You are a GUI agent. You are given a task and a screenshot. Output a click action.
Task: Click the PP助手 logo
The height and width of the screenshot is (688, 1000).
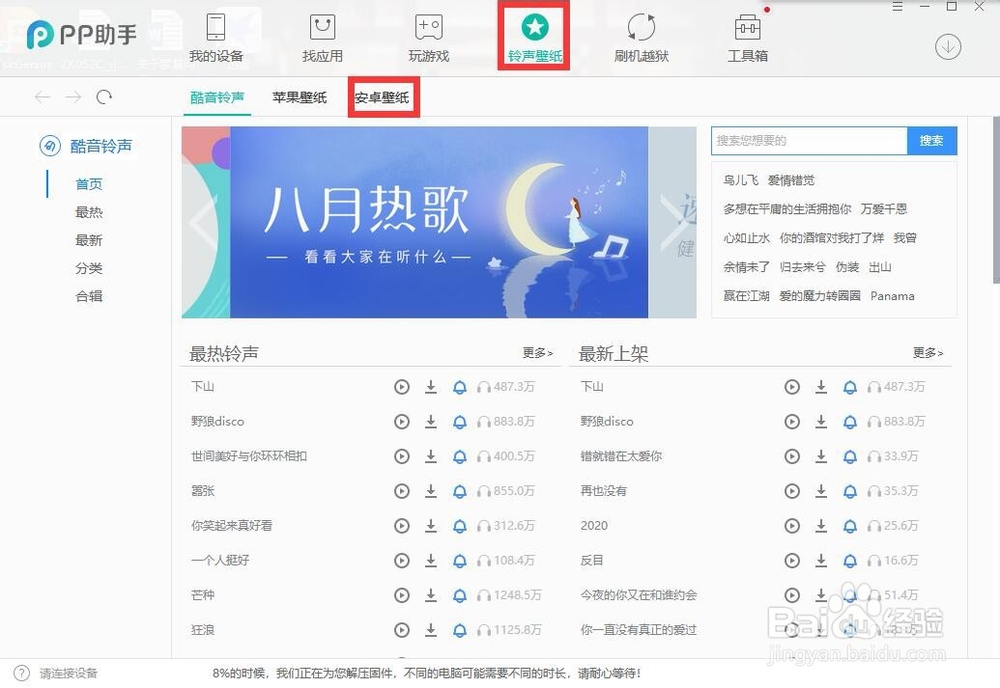point(82,34)
